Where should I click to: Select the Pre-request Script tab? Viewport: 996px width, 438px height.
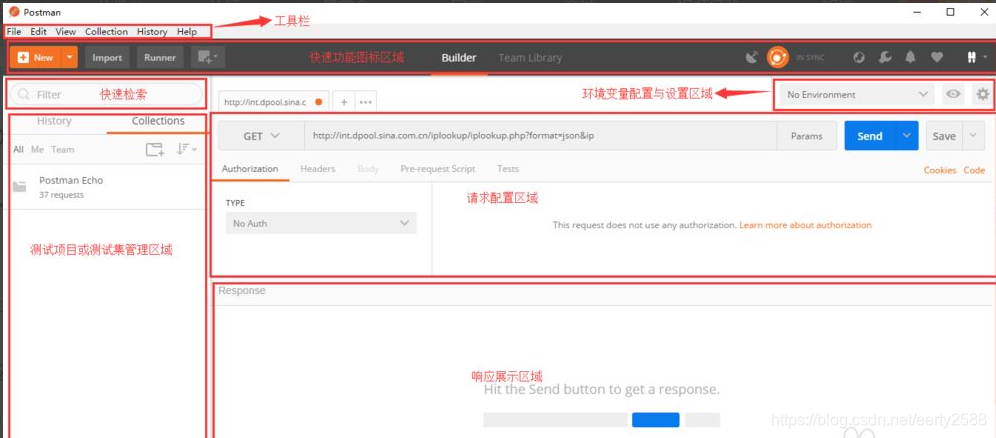[438, 169]
